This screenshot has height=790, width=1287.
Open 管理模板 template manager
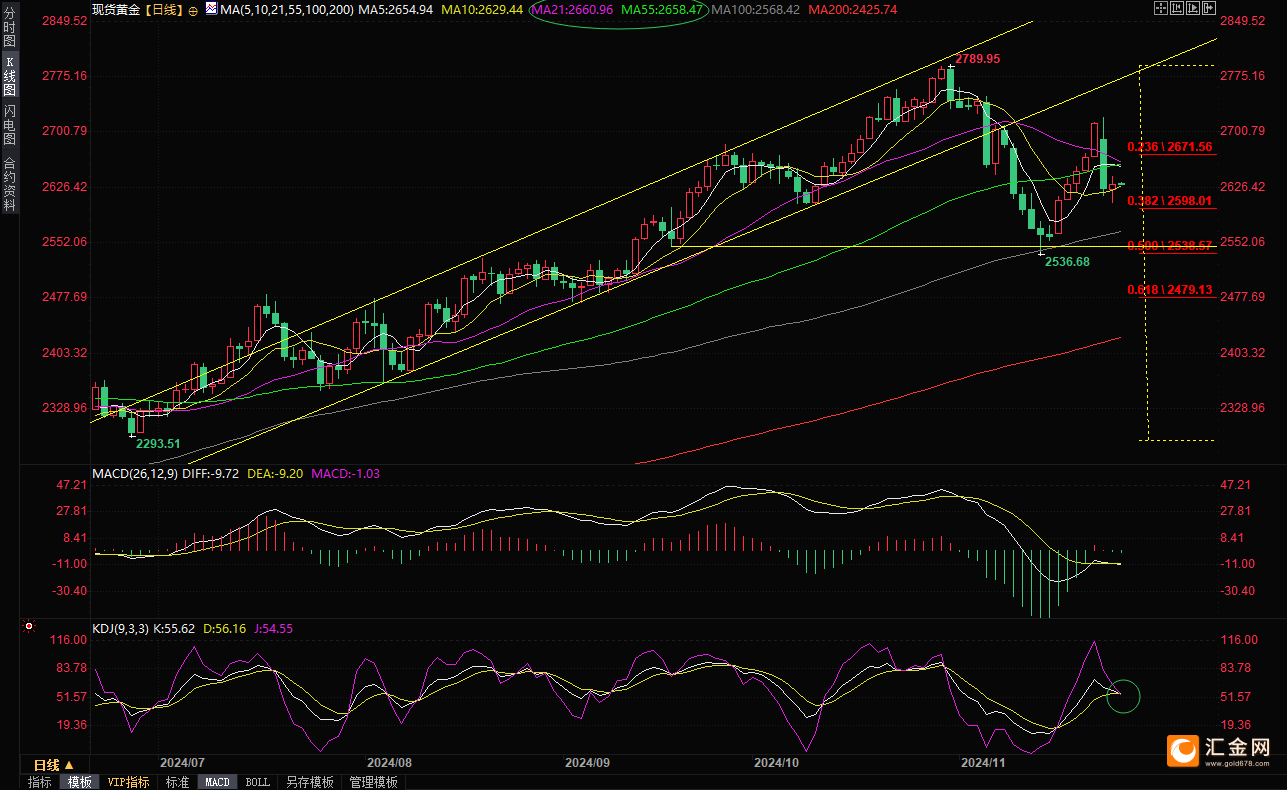click(373, 782)
